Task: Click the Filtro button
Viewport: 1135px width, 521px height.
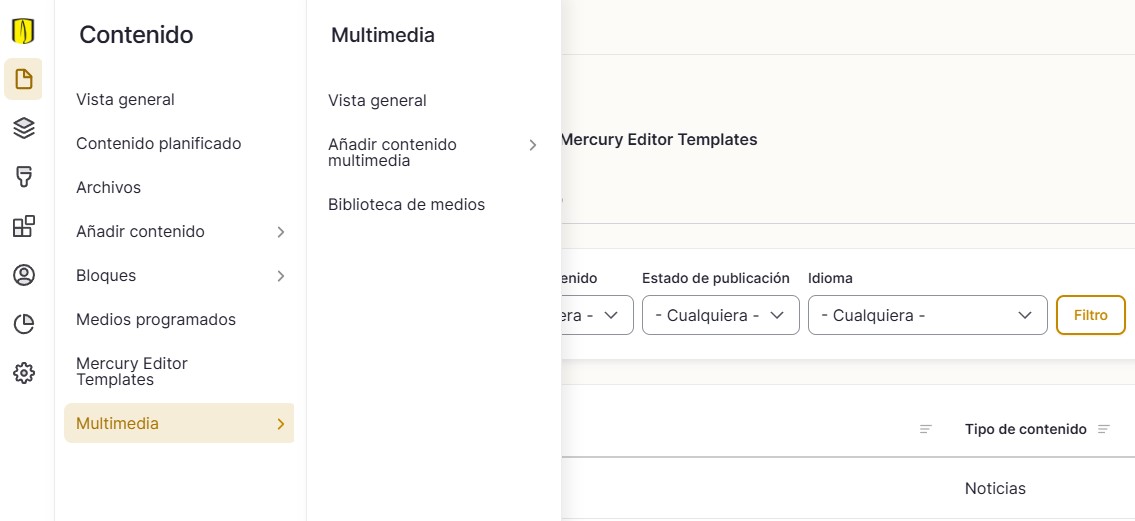Action: (x=1090, y=315)
